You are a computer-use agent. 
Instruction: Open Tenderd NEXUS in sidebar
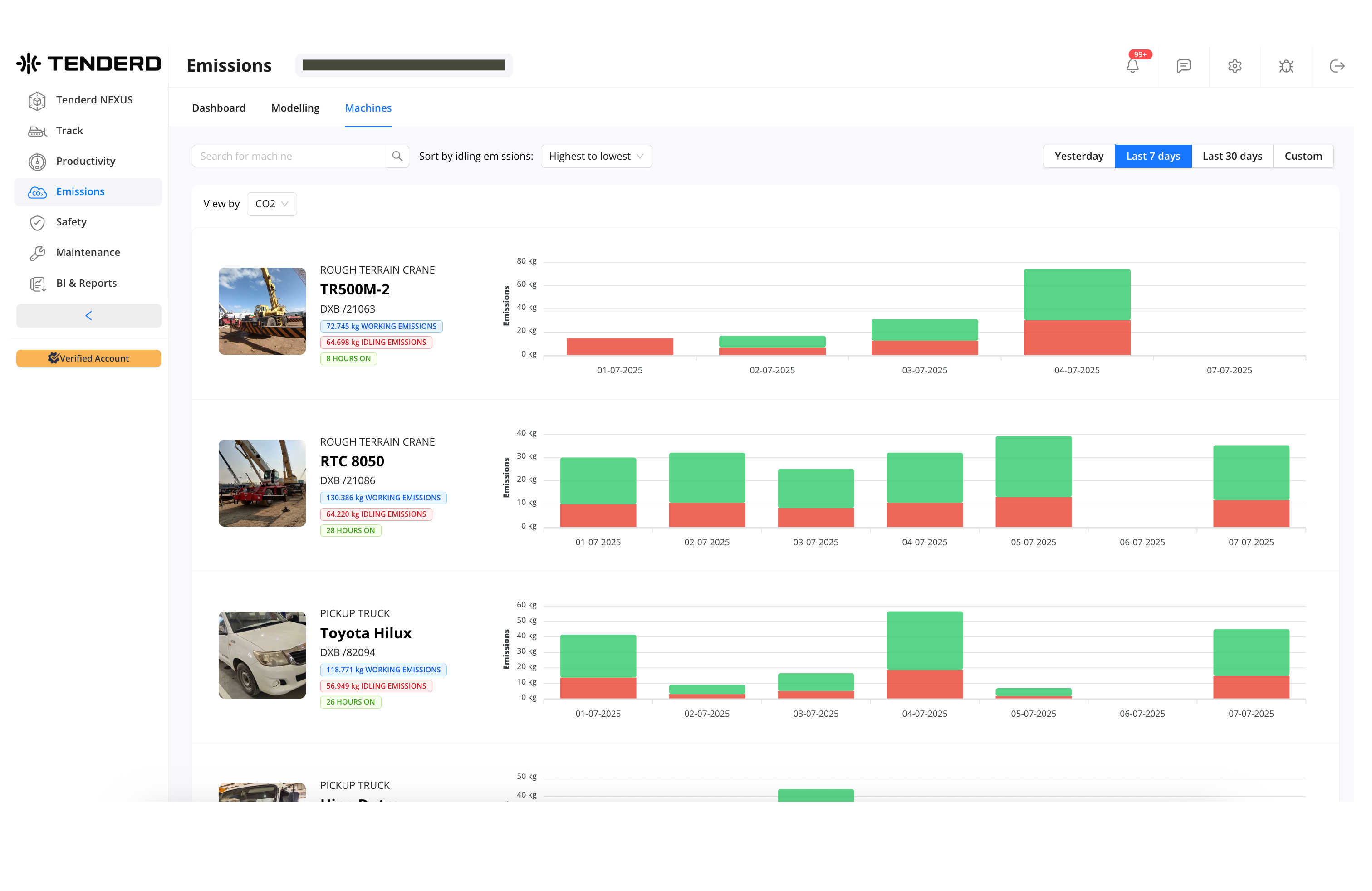tap(94, 100)
